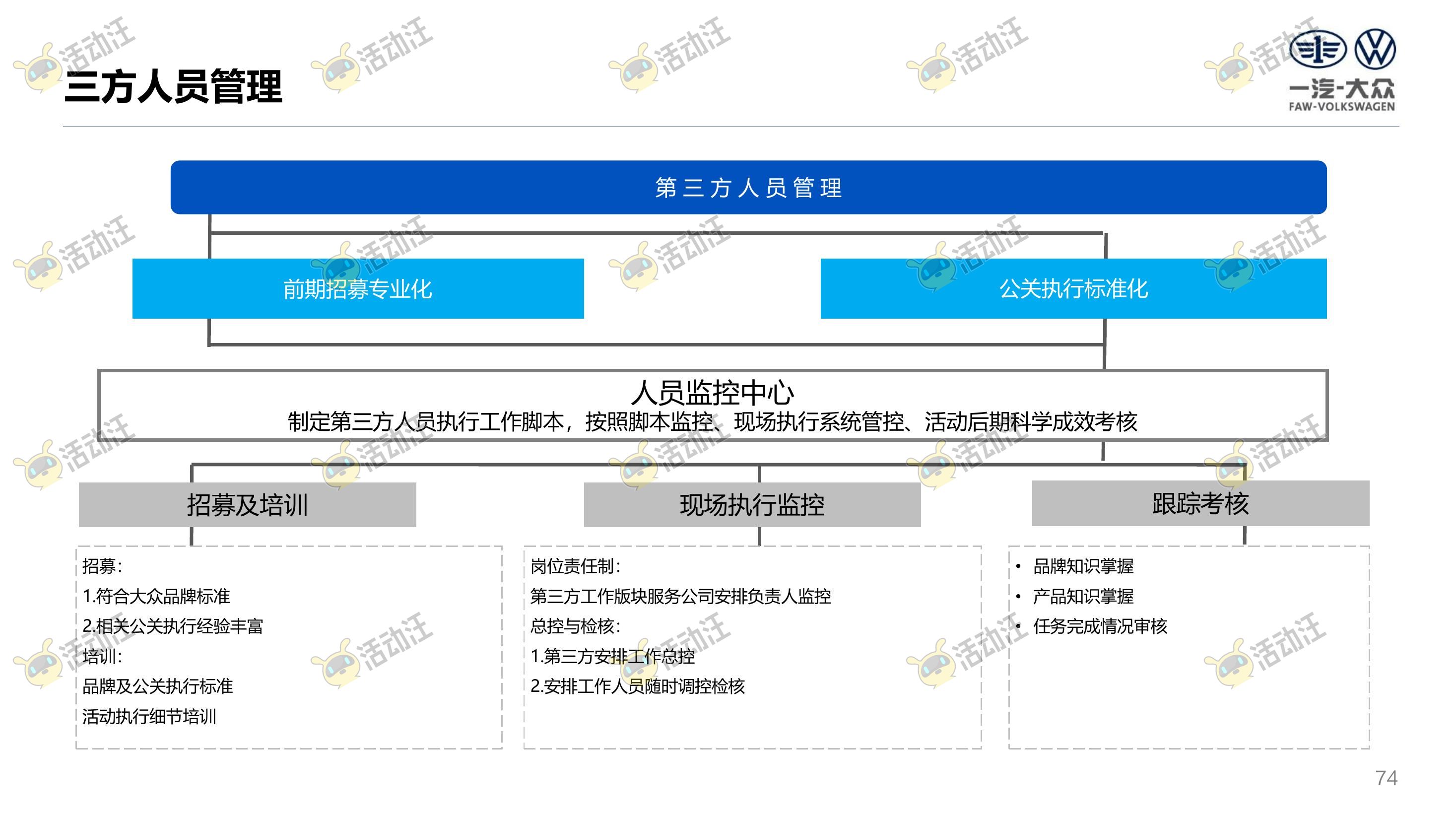Select the bullet 产品知识掌握
Image resolution: width=1456 pixels, height=819 pixels.
1083,596
